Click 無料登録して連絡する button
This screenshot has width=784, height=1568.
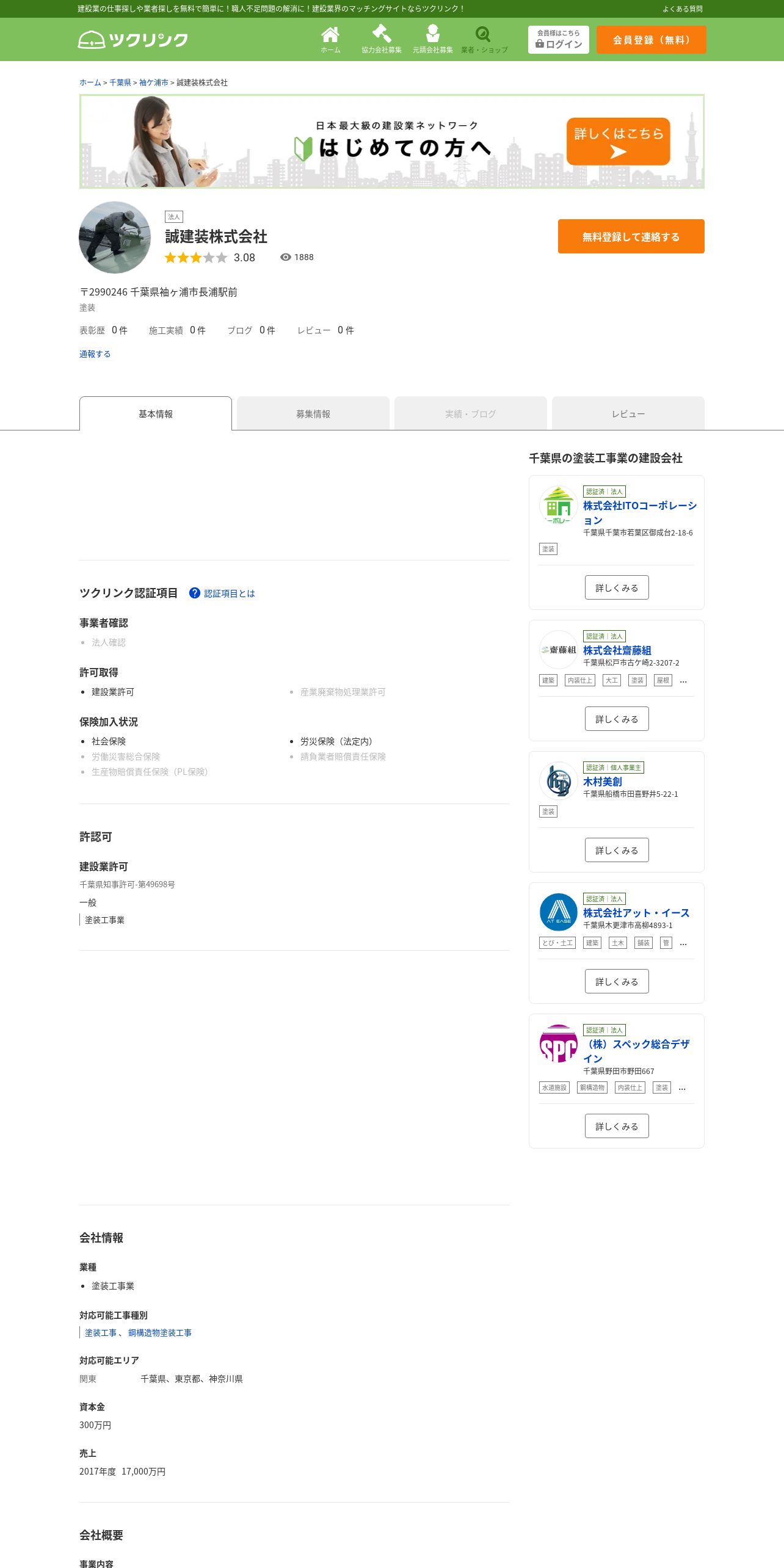click(x=631, y=236)
